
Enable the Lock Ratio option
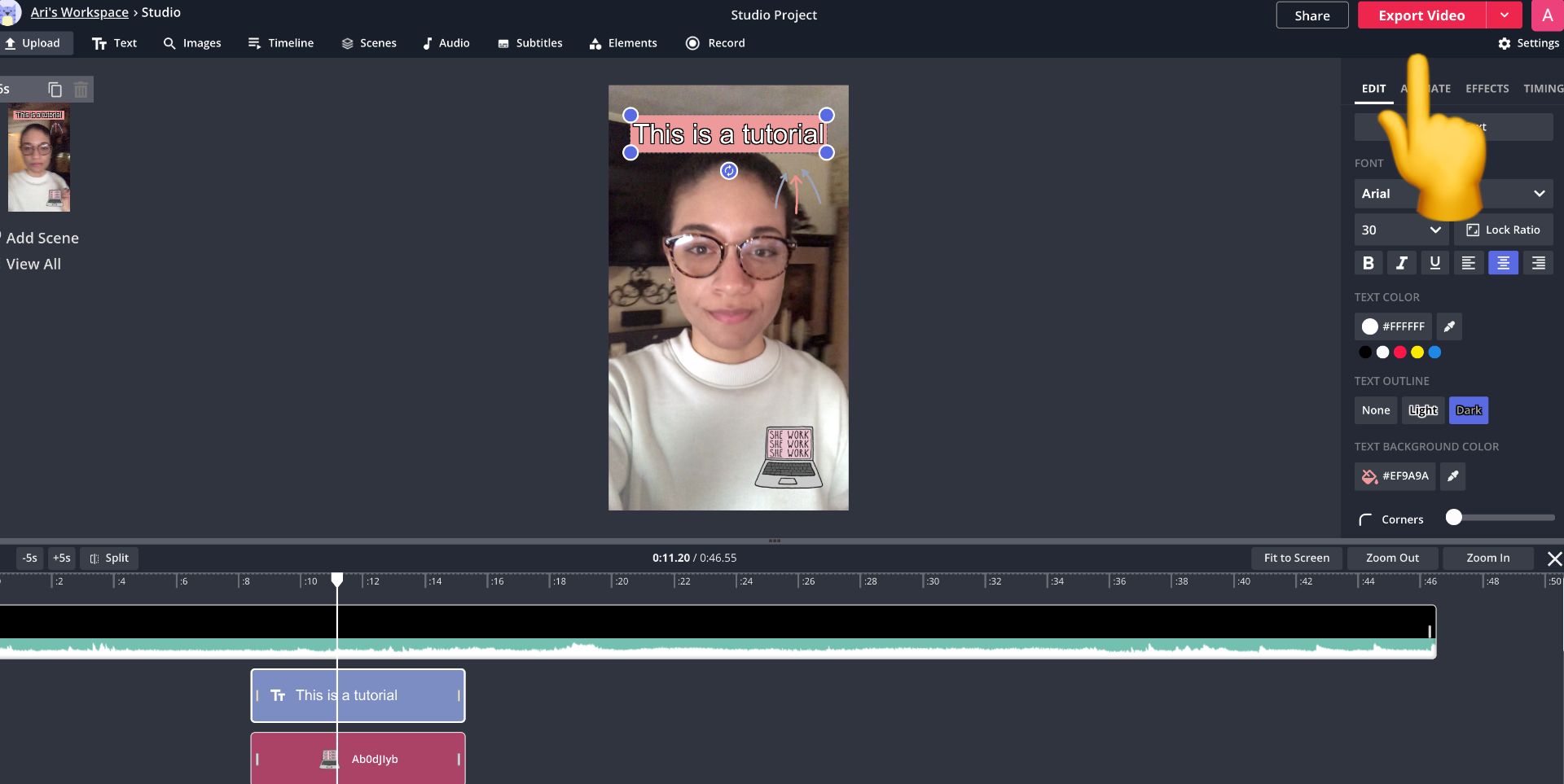(1504, 230)
